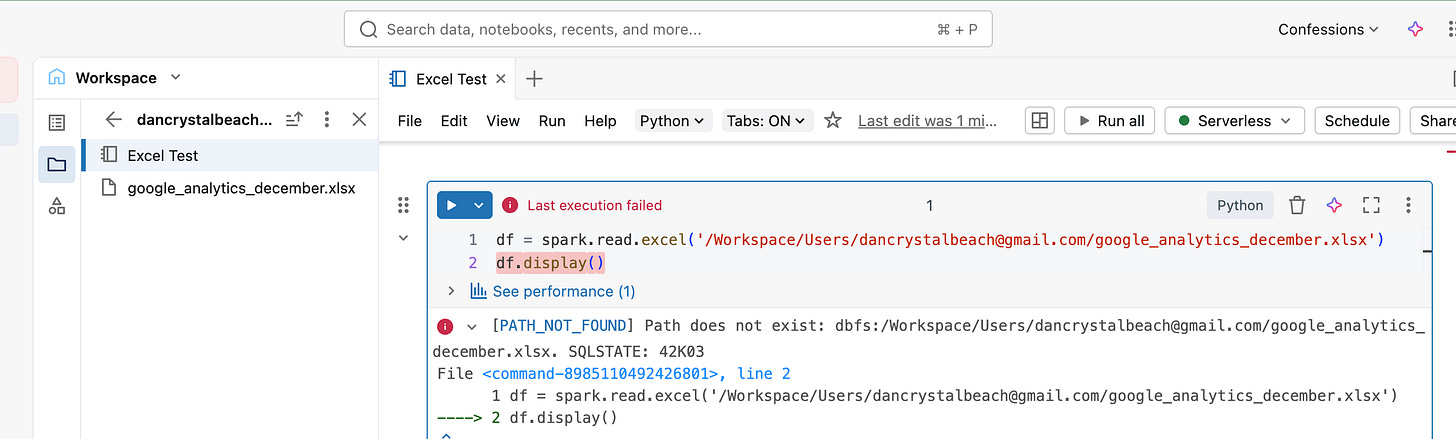
Task: Open the Assistant sparkle icon in top bar
Action: [1415, 29]
